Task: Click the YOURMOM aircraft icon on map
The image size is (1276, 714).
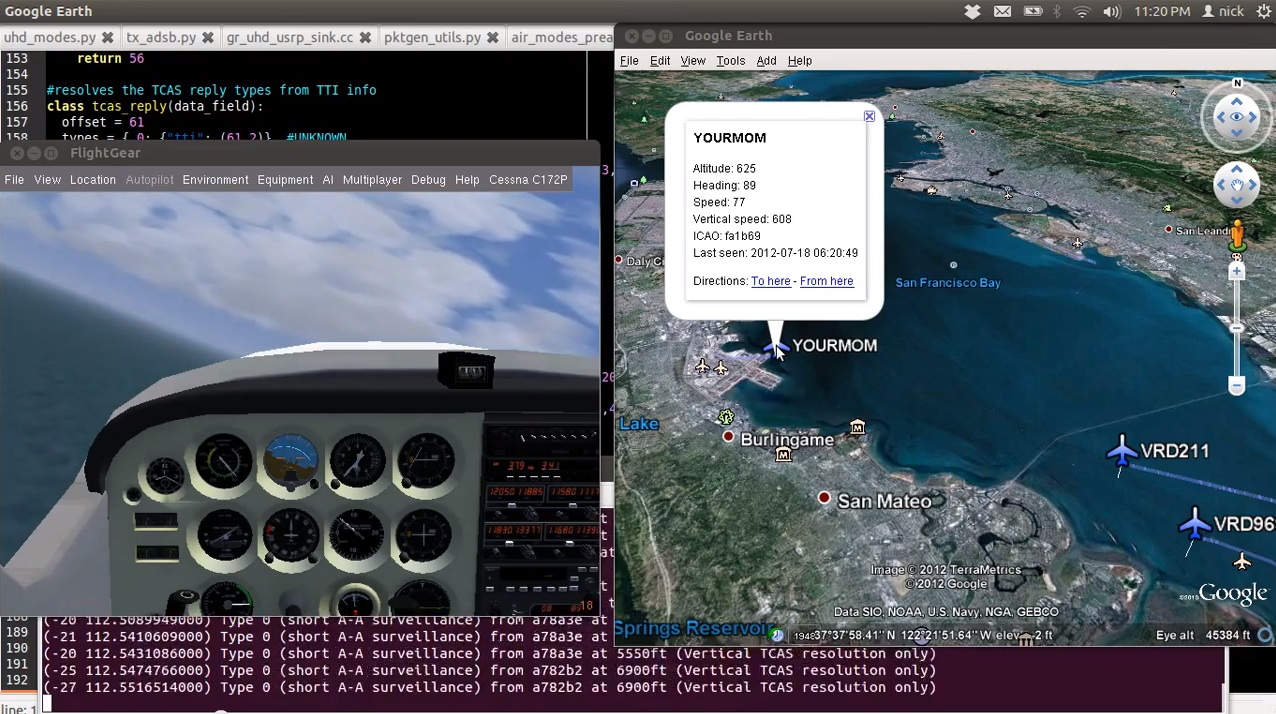Action: click(775, 349)
